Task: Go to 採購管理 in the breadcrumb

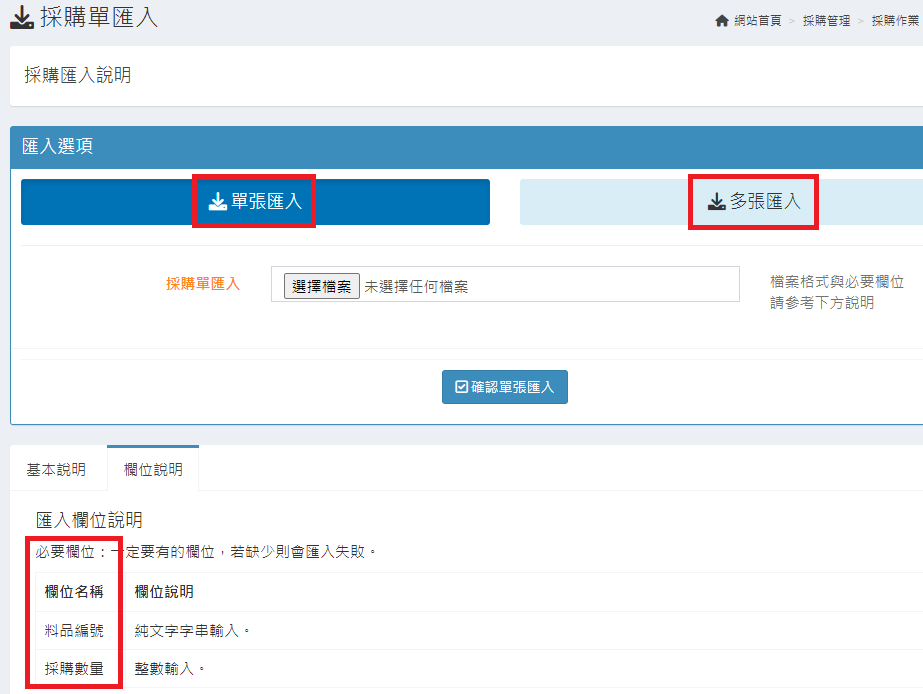Action: coord(826,21)
